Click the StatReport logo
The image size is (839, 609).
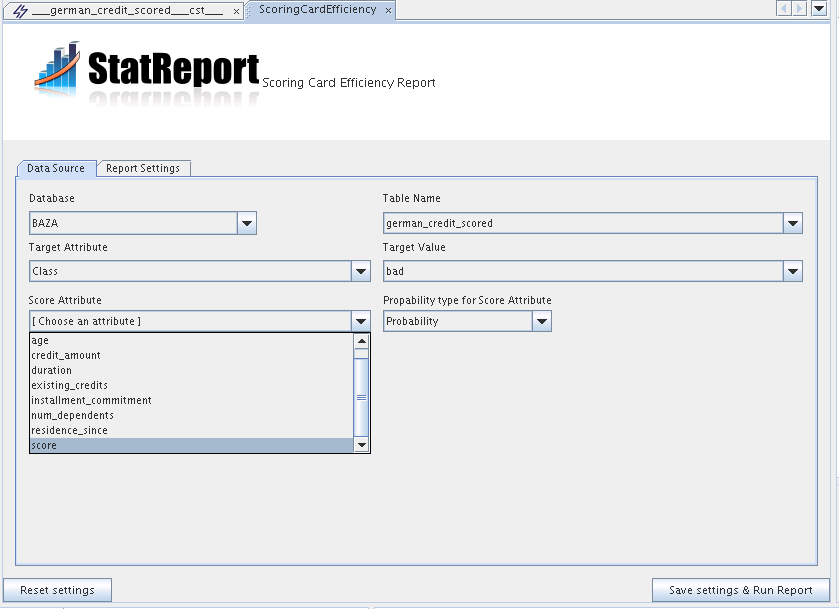pos(147,72)
